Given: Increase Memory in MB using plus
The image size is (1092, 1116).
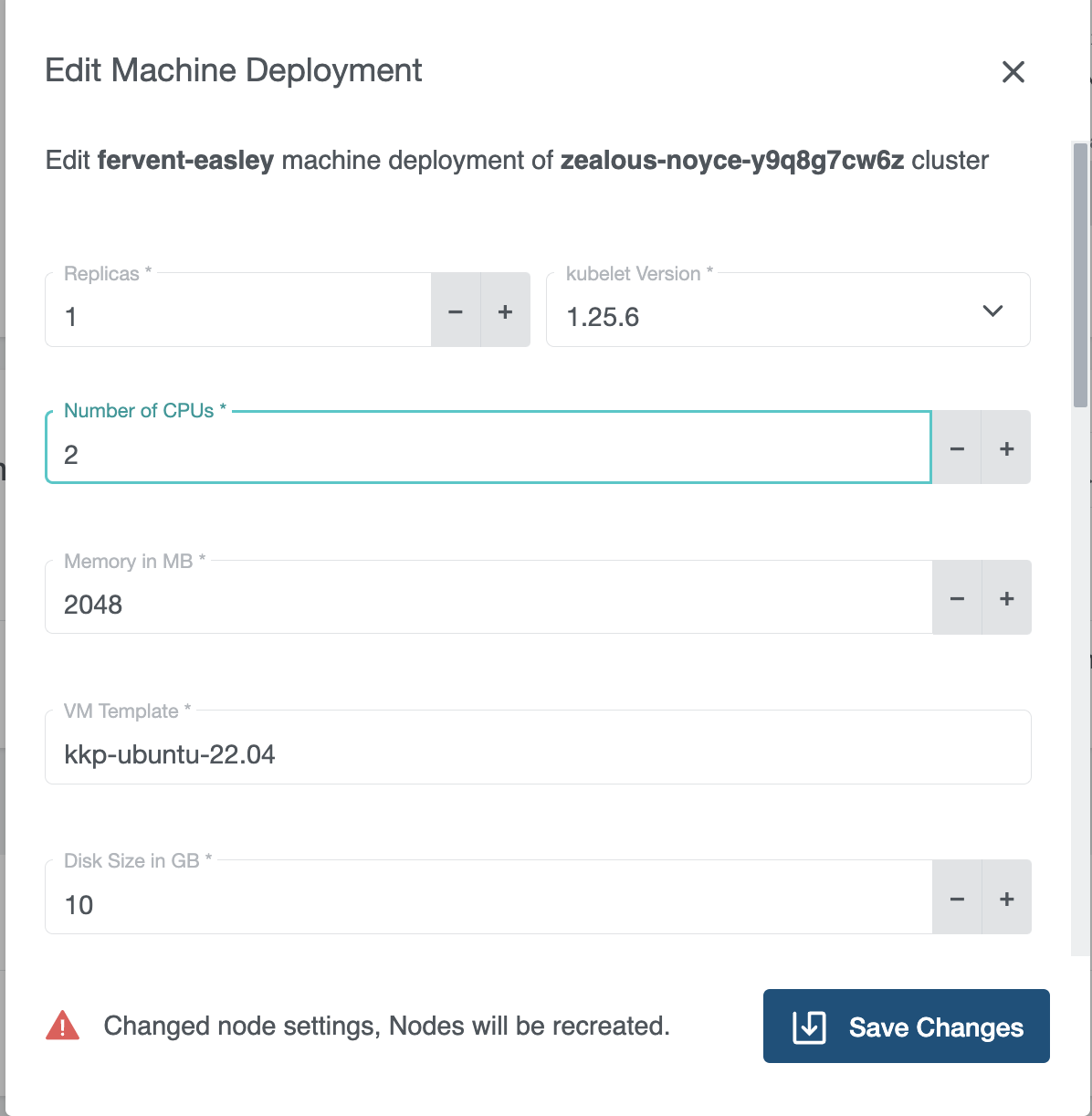Looking at the screenshot, I should coord(1006,598).
